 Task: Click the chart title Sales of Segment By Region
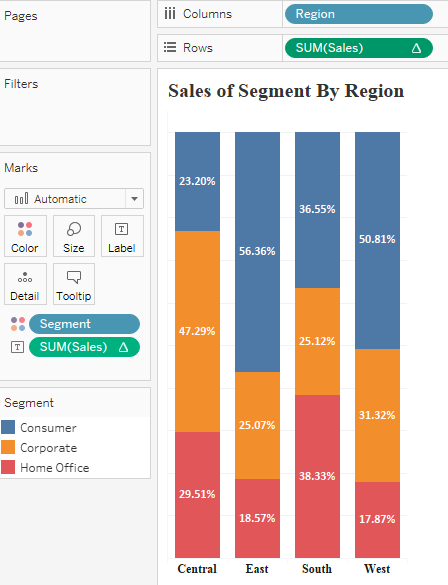pos(286,91)
